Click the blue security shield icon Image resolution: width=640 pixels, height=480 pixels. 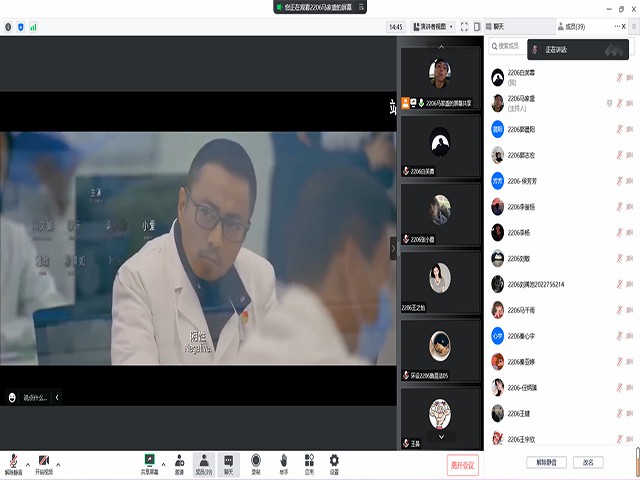pyautogui.click(x=21, y=27)
